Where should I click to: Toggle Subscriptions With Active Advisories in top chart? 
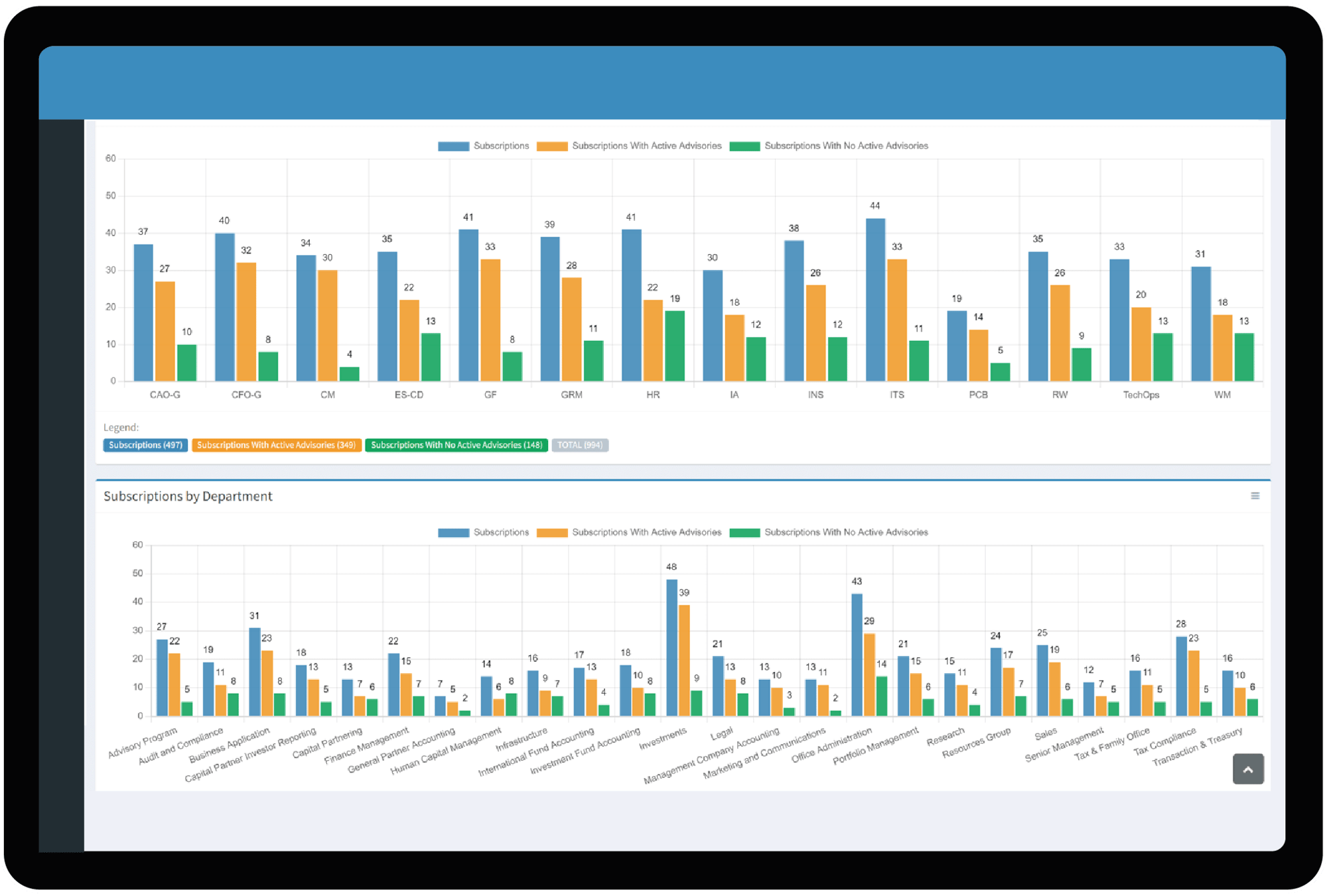click(629, 146)
